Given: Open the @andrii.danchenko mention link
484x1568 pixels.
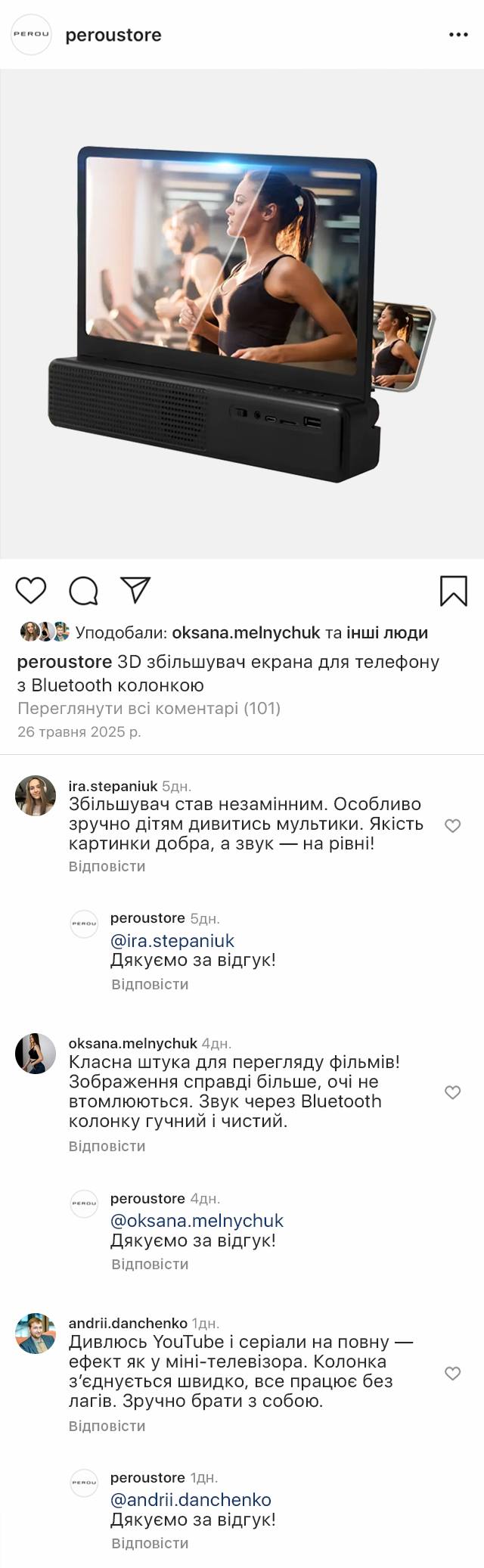Looking at the screenshot, I should 191,1499.
